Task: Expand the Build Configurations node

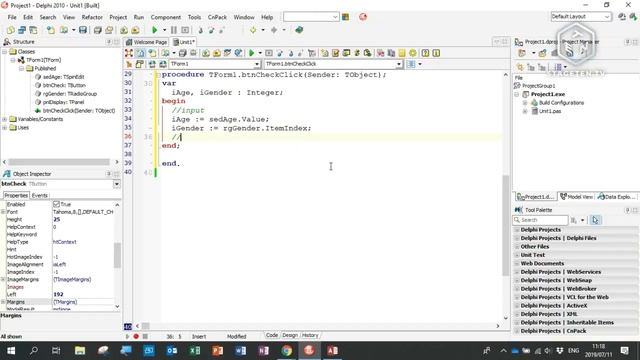Action: [525, 103]
